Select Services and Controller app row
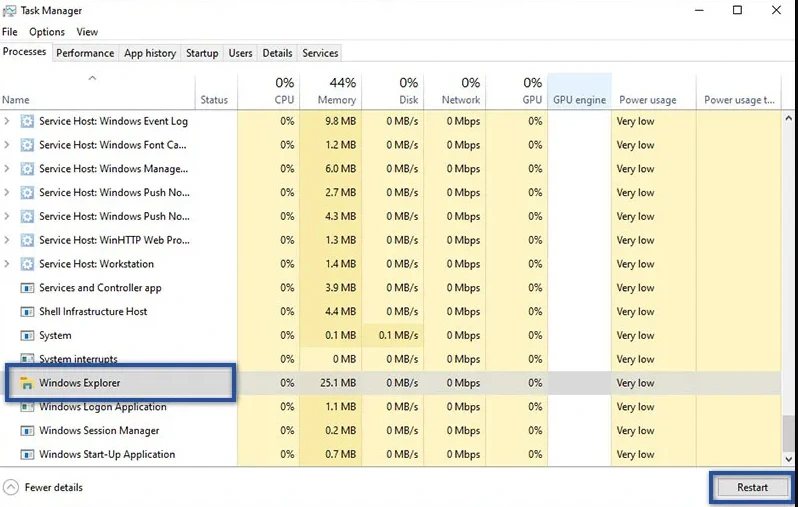This screenshot has width=798, height=507. (390, 288)
